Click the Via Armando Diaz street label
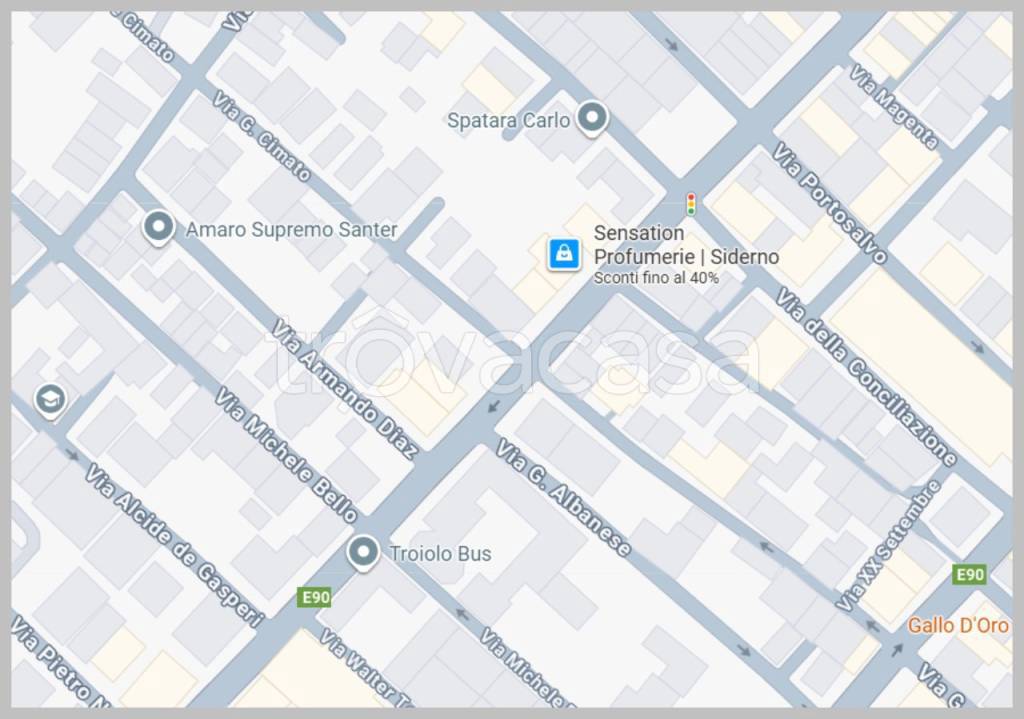This screenshot has width=1024, height=719. click(x=344, y=389)
